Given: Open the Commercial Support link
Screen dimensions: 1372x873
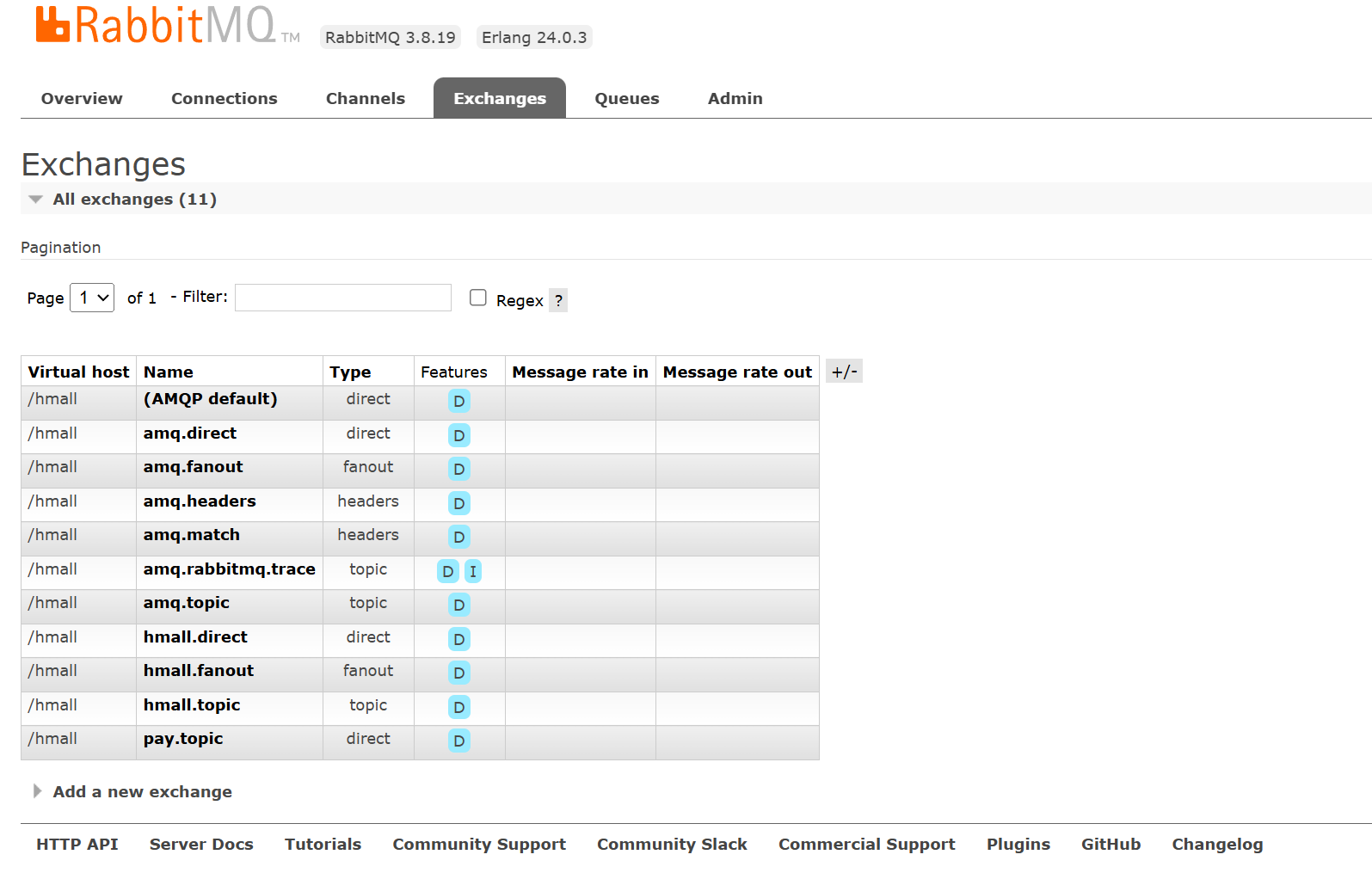Looking at the screenshot, I should click(x=867, y=845).
